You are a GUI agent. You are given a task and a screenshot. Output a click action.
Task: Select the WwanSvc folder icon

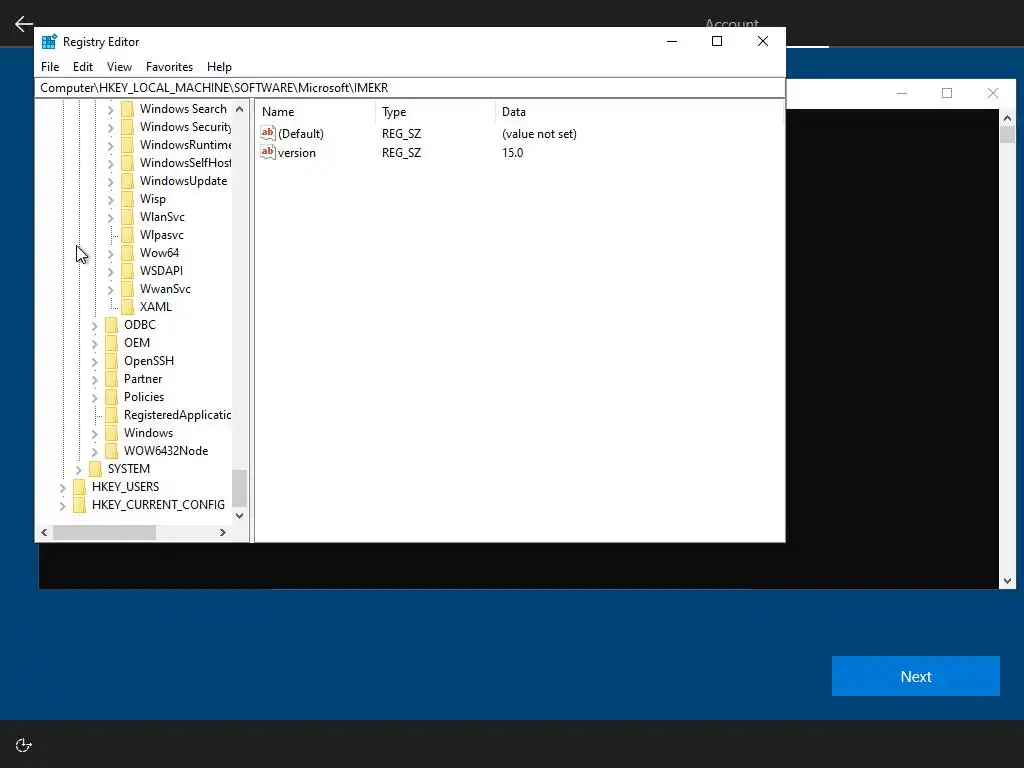(127, 288)
